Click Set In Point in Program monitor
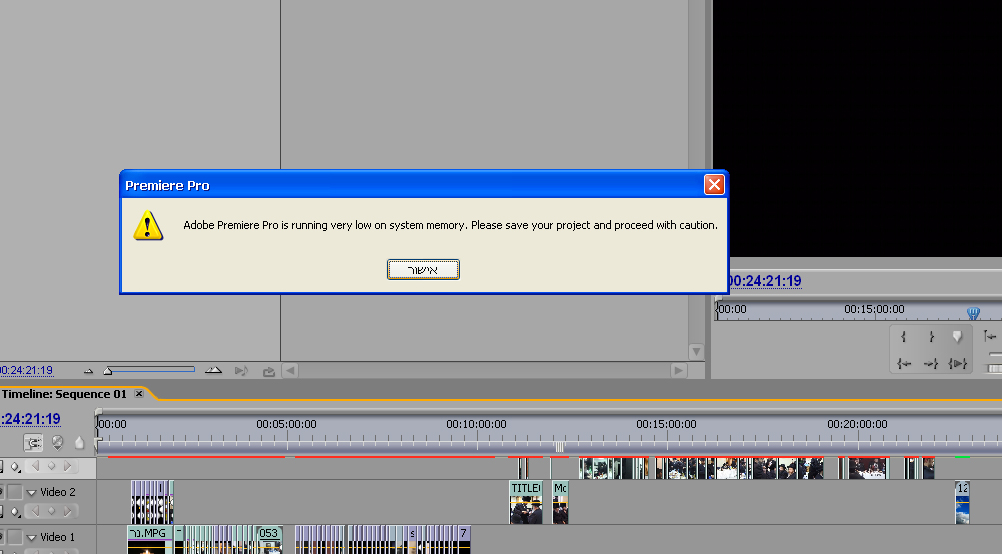The image size is (1002, 554). point(903,336)
